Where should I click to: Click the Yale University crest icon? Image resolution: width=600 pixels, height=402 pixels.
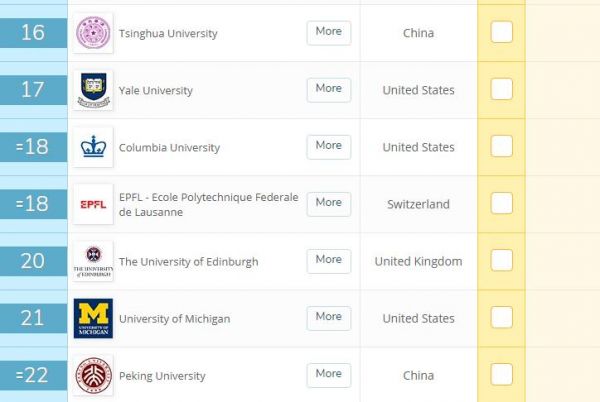click(x=93, y=90)
